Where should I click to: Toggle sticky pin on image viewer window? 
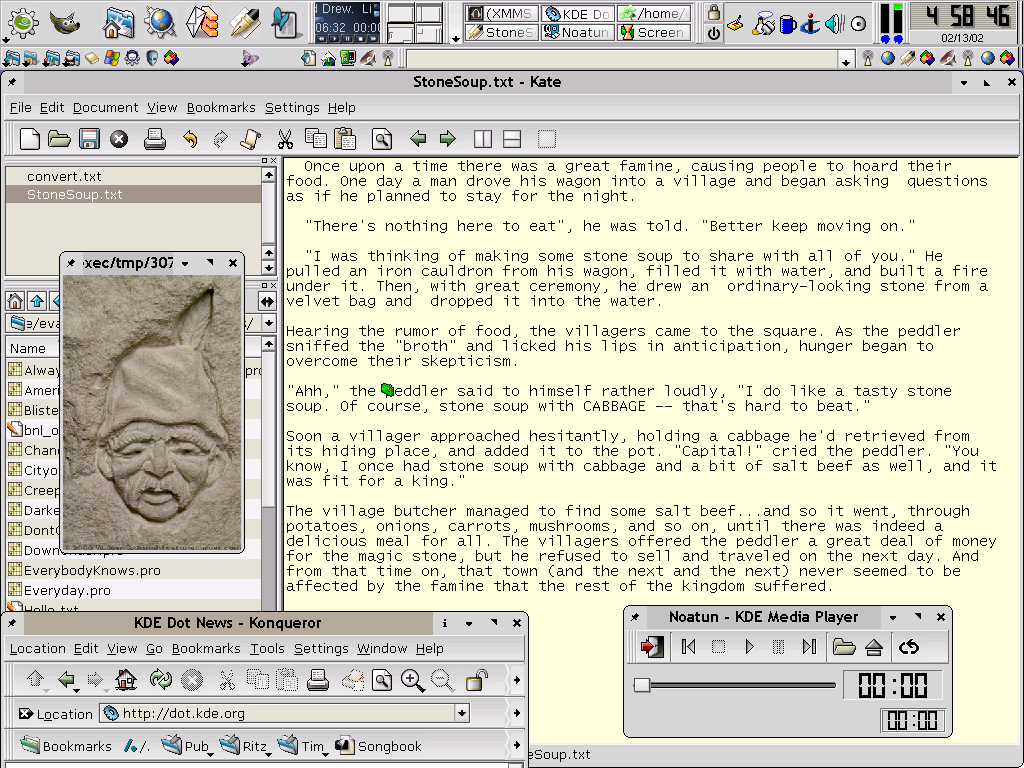coord(71,263)
